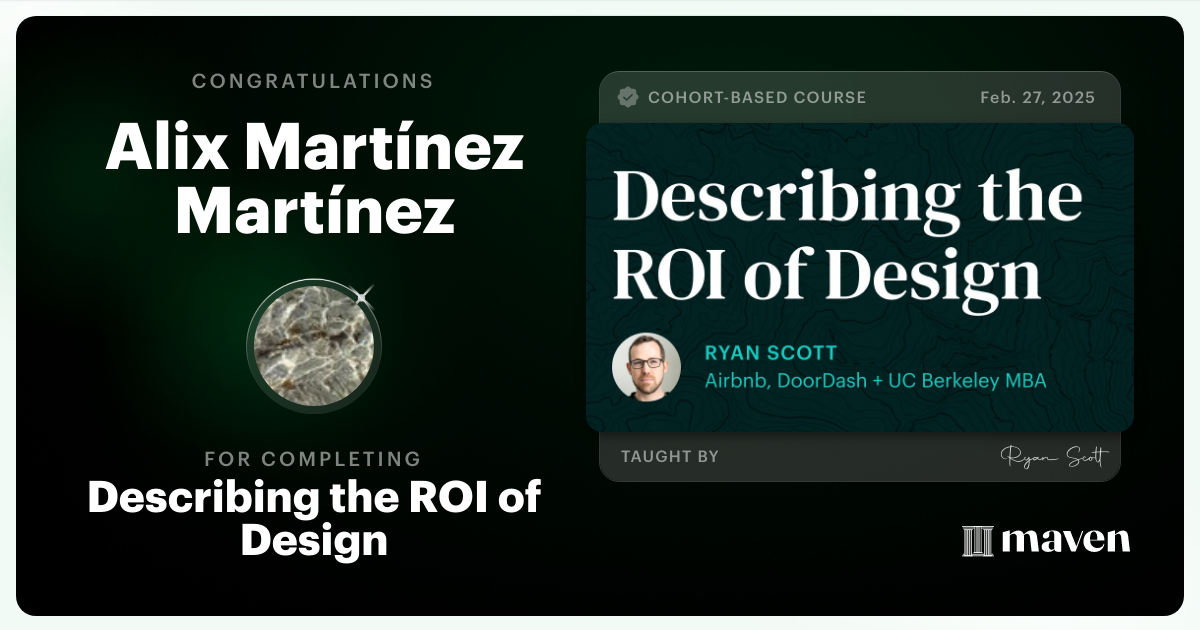
Task: Click Ryan Scott's profile photo icon
Action: tap(646, 366)
